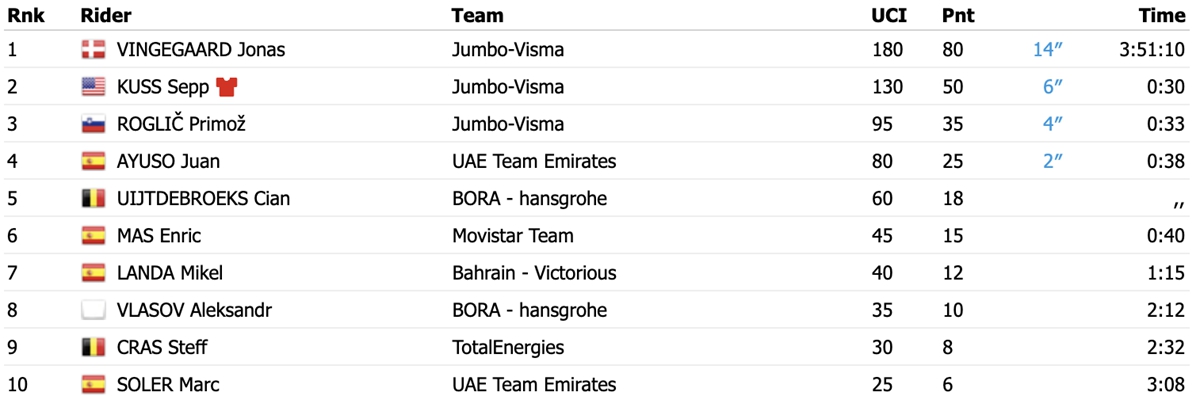The width and height of the screenshot is (1200, 396).
Task: Click the red leader jersey icon
Action: (226, 87)
